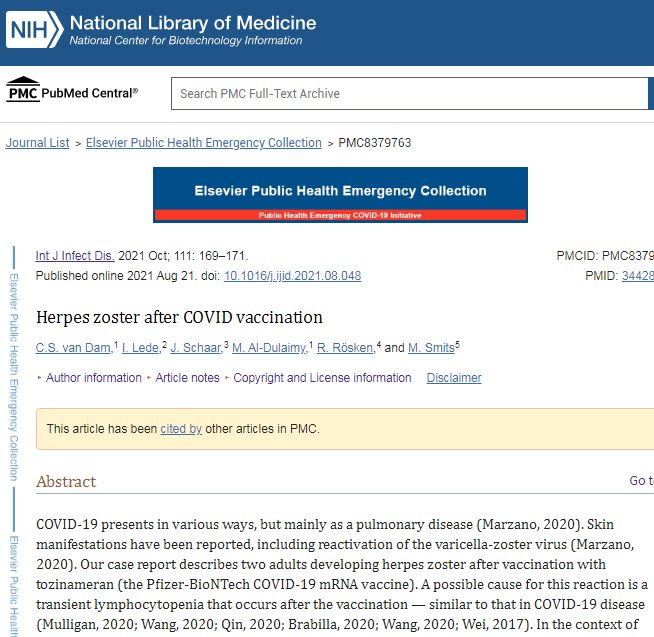
Task: Expand the Author information section
Action: [93, 378]
